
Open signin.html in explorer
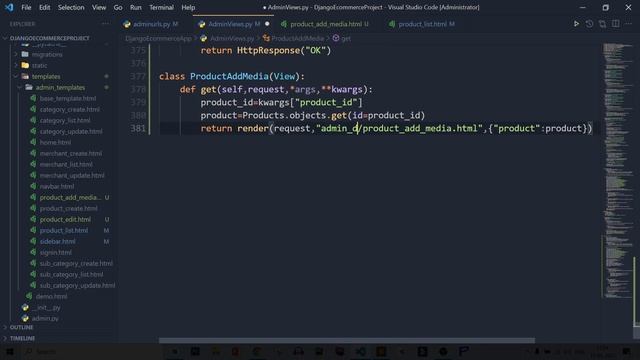click(56, 253)
